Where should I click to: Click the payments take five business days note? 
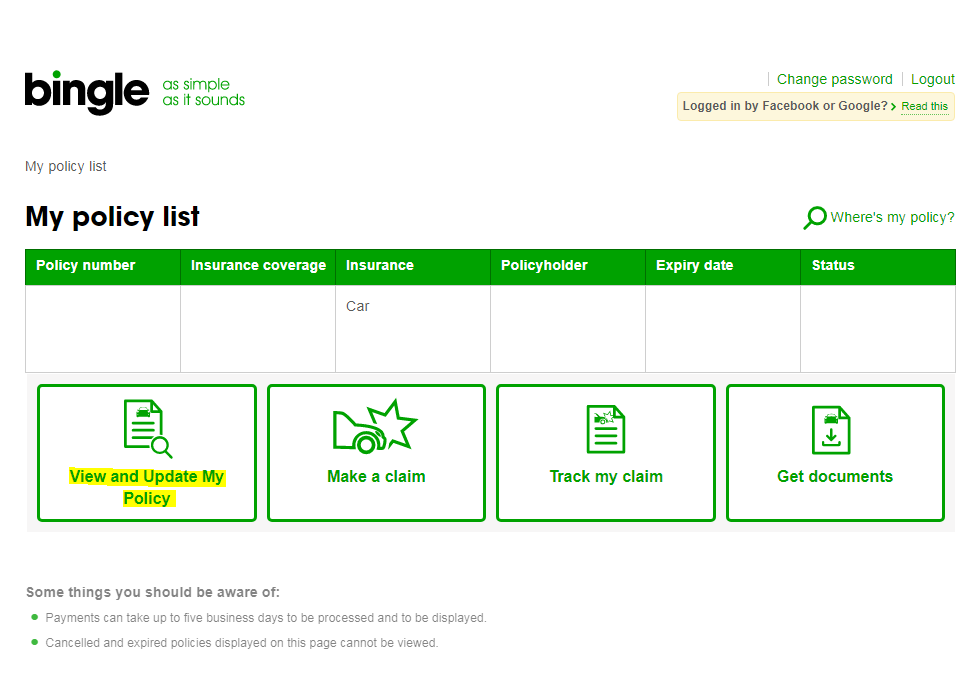click(x=266, y=618)
